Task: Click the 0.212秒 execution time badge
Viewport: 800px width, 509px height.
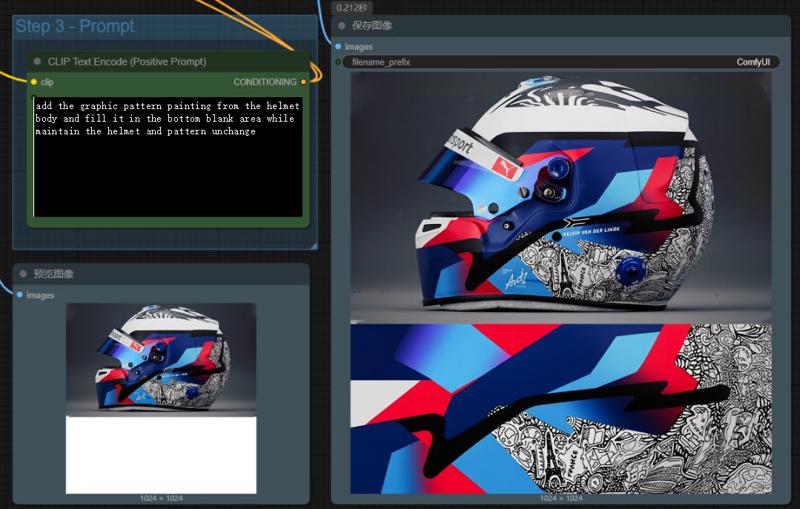Action: 351,7
